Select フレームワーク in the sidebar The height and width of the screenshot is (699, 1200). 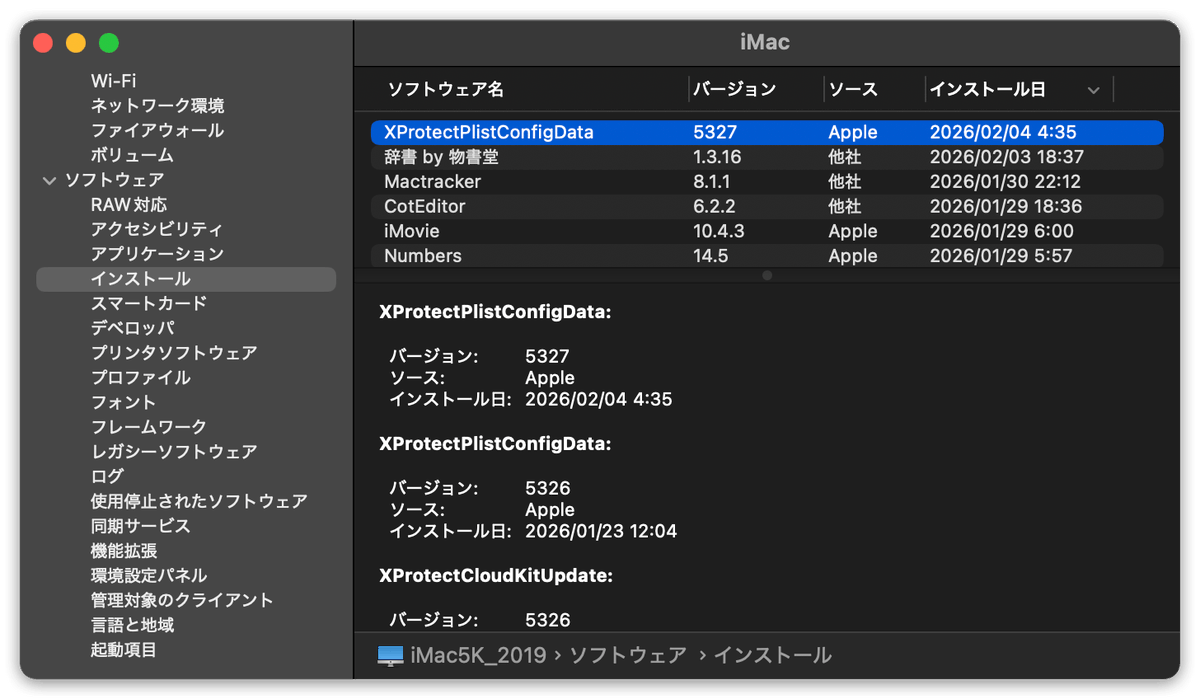pos(148,427)
